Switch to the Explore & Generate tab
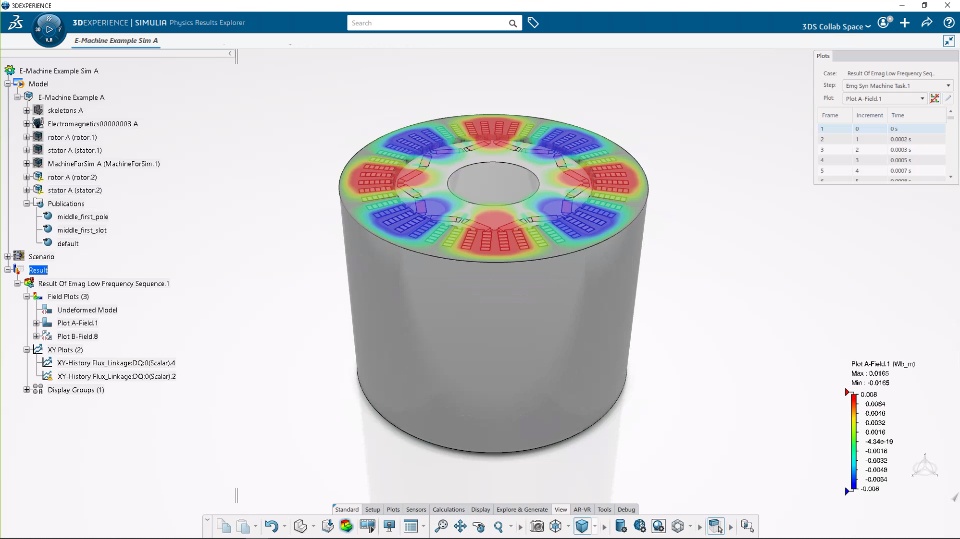The height and width of the screenshot is (539, 960). (522, 510)
